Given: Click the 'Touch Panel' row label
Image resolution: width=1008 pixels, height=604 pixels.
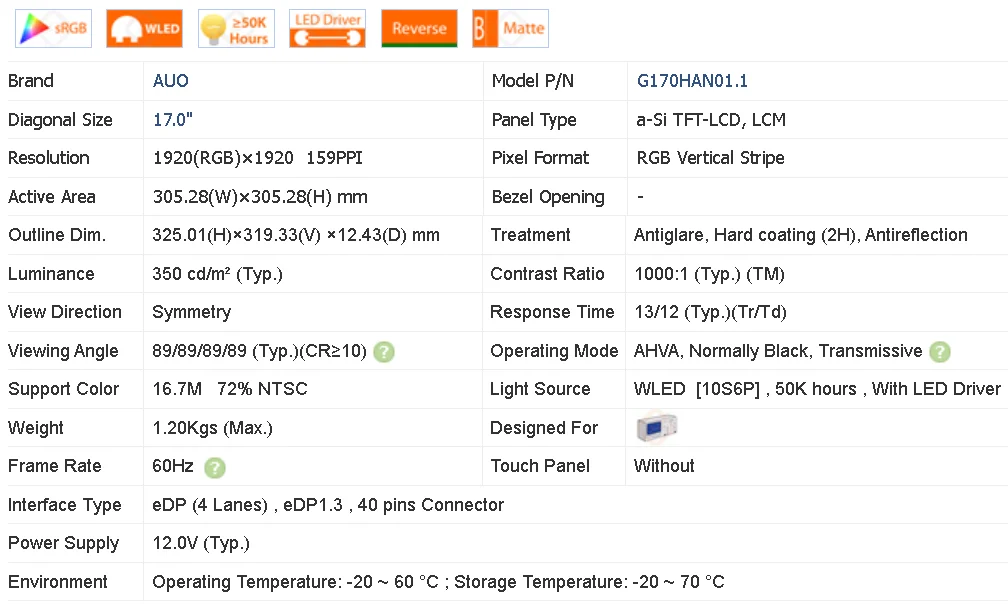Looking at the screenshot, I should click(540, 466).
